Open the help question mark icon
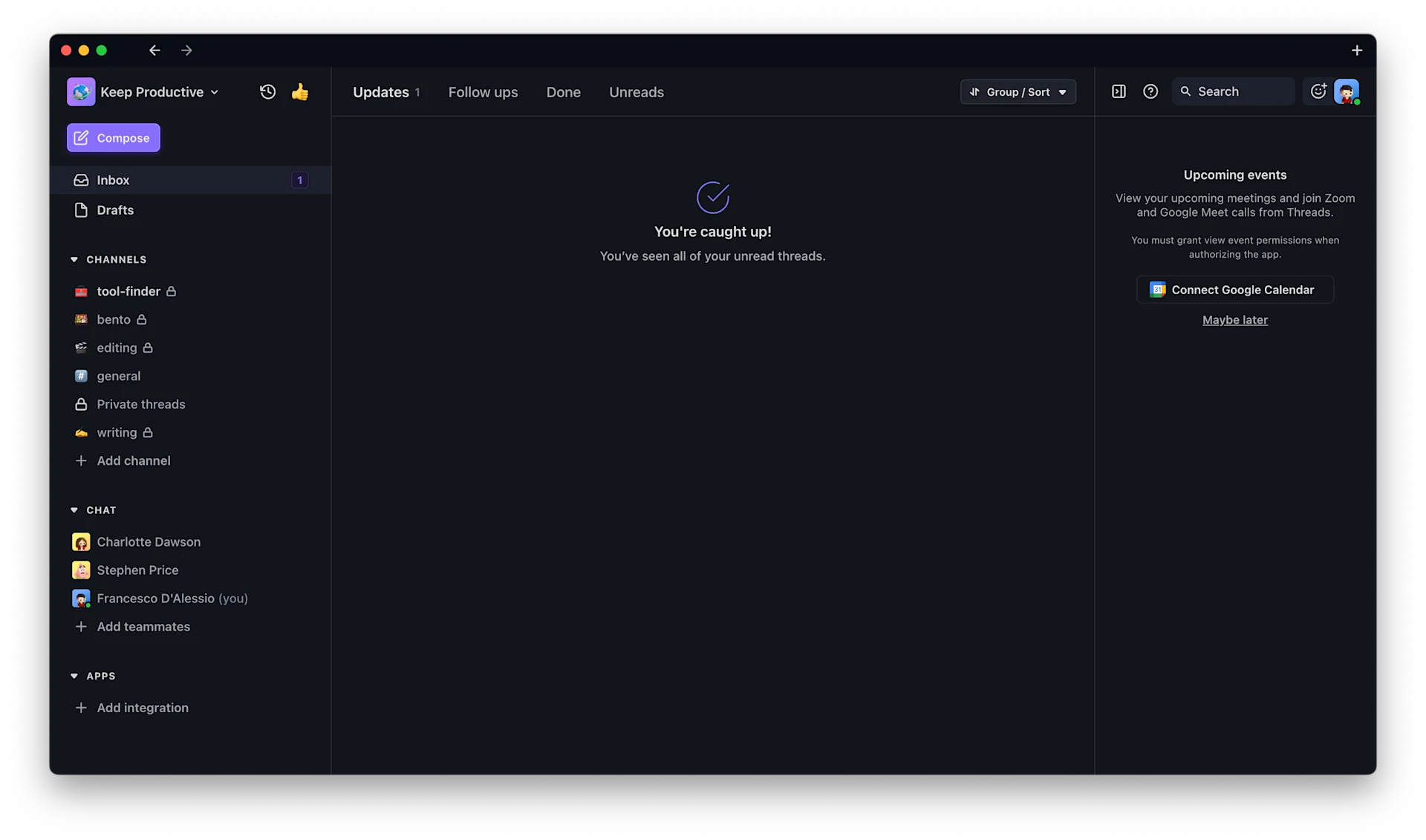 (x=1150, y=91)
